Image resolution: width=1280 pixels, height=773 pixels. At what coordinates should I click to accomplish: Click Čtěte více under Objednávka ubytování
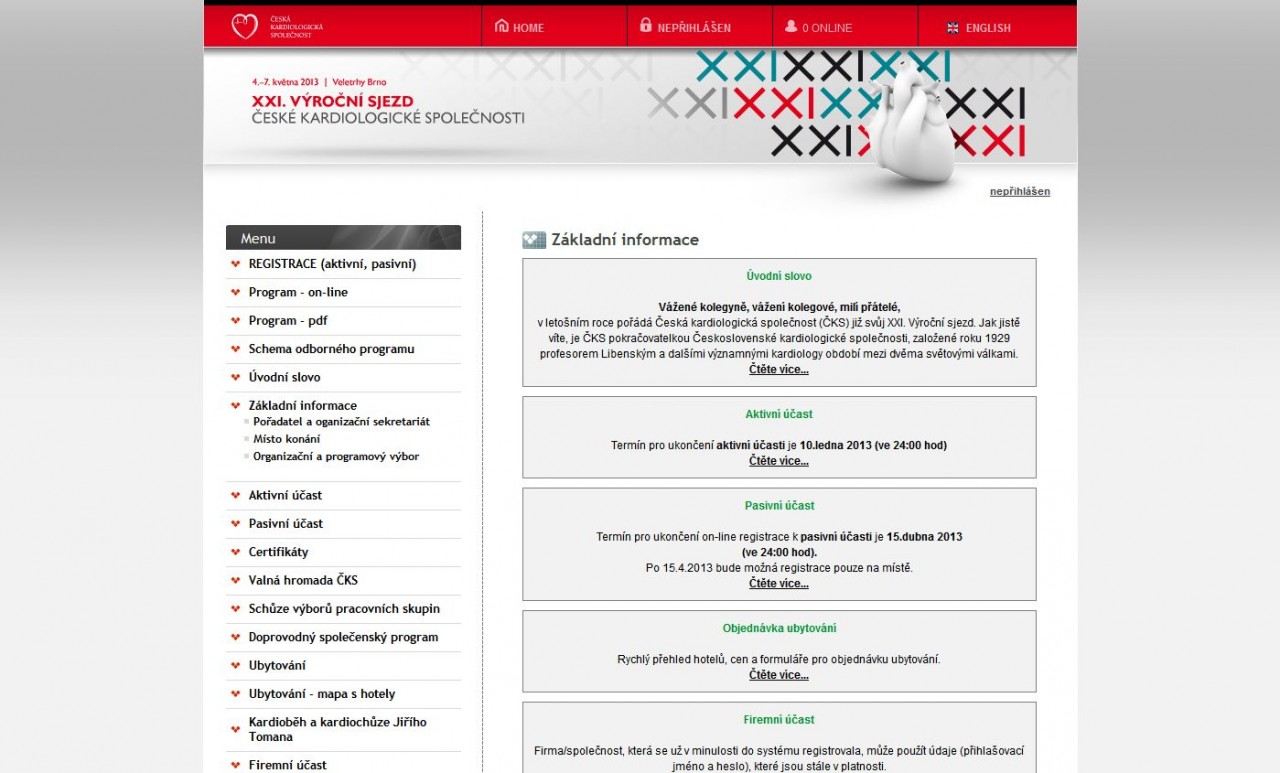tap(779, 675)
